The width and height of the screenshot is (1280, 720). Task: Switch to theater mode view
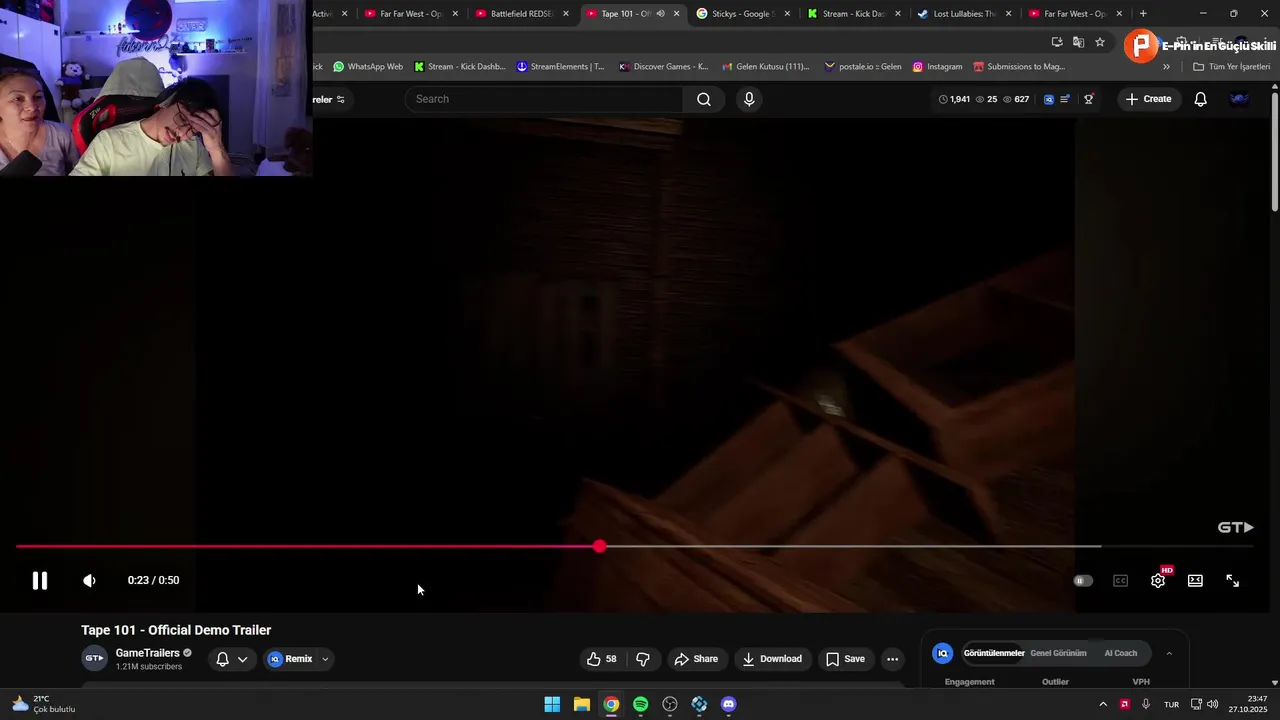[1195, 580]
